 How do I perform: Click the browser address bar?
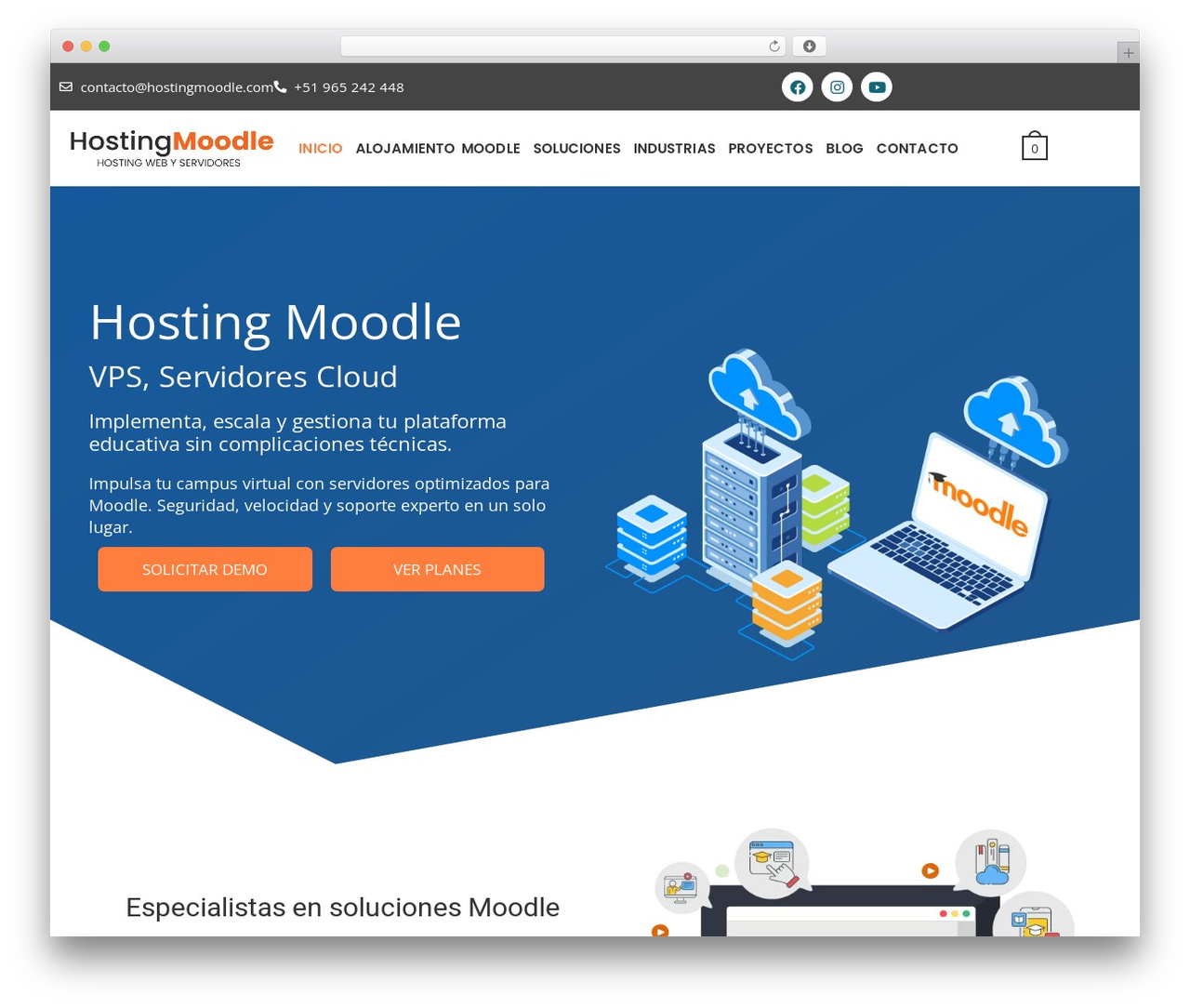(562, 46)
